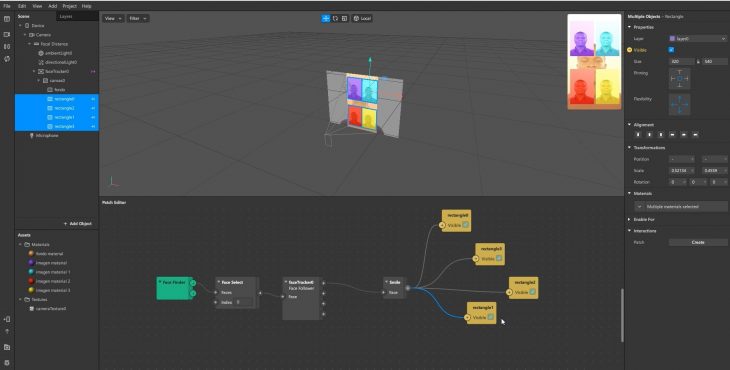This screenshot has height=370, width=730.
Task: Click the bottom-most left sidebar icon
Action: pos(7,363)
